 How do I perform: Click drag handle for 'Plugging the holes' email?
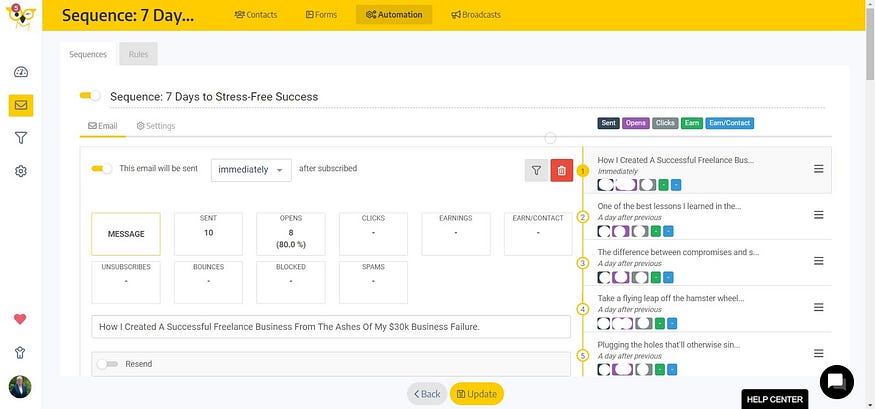[819, 353]
